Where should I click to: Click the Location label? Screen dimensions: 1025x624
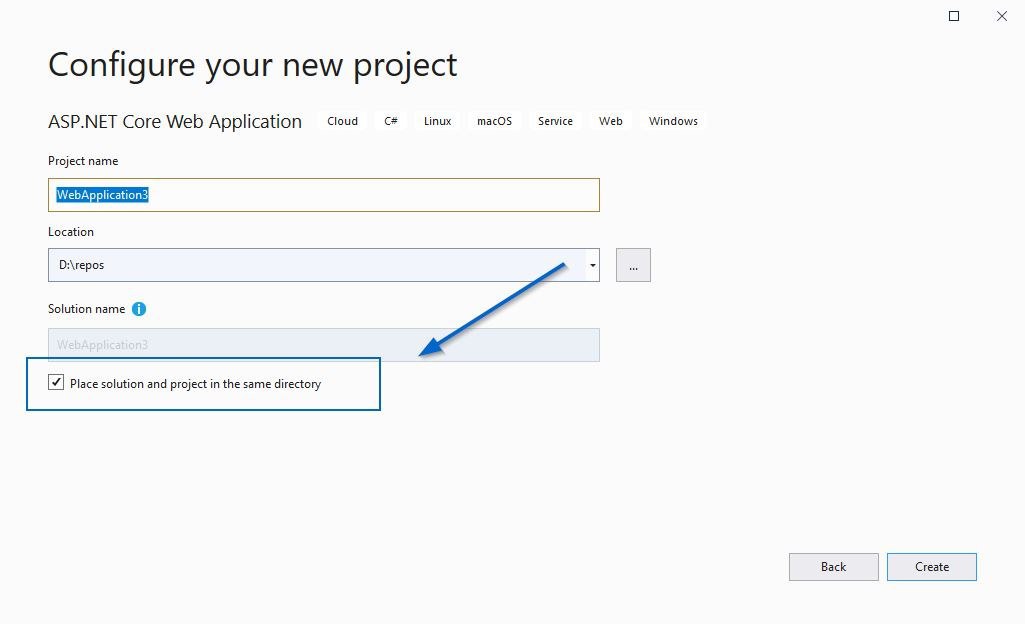click(71, 232)
